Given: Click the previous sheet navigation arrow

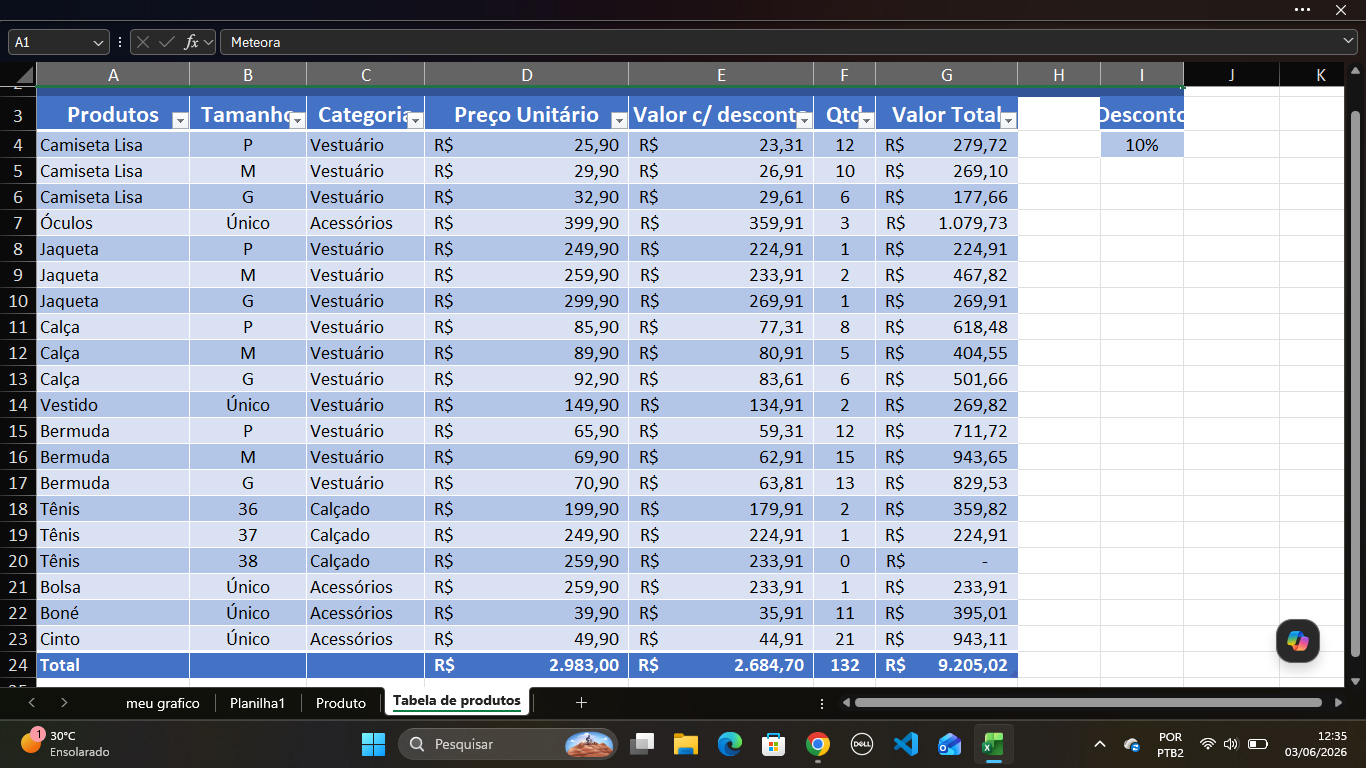Looking at the screenshot, I should click(31, 703).
